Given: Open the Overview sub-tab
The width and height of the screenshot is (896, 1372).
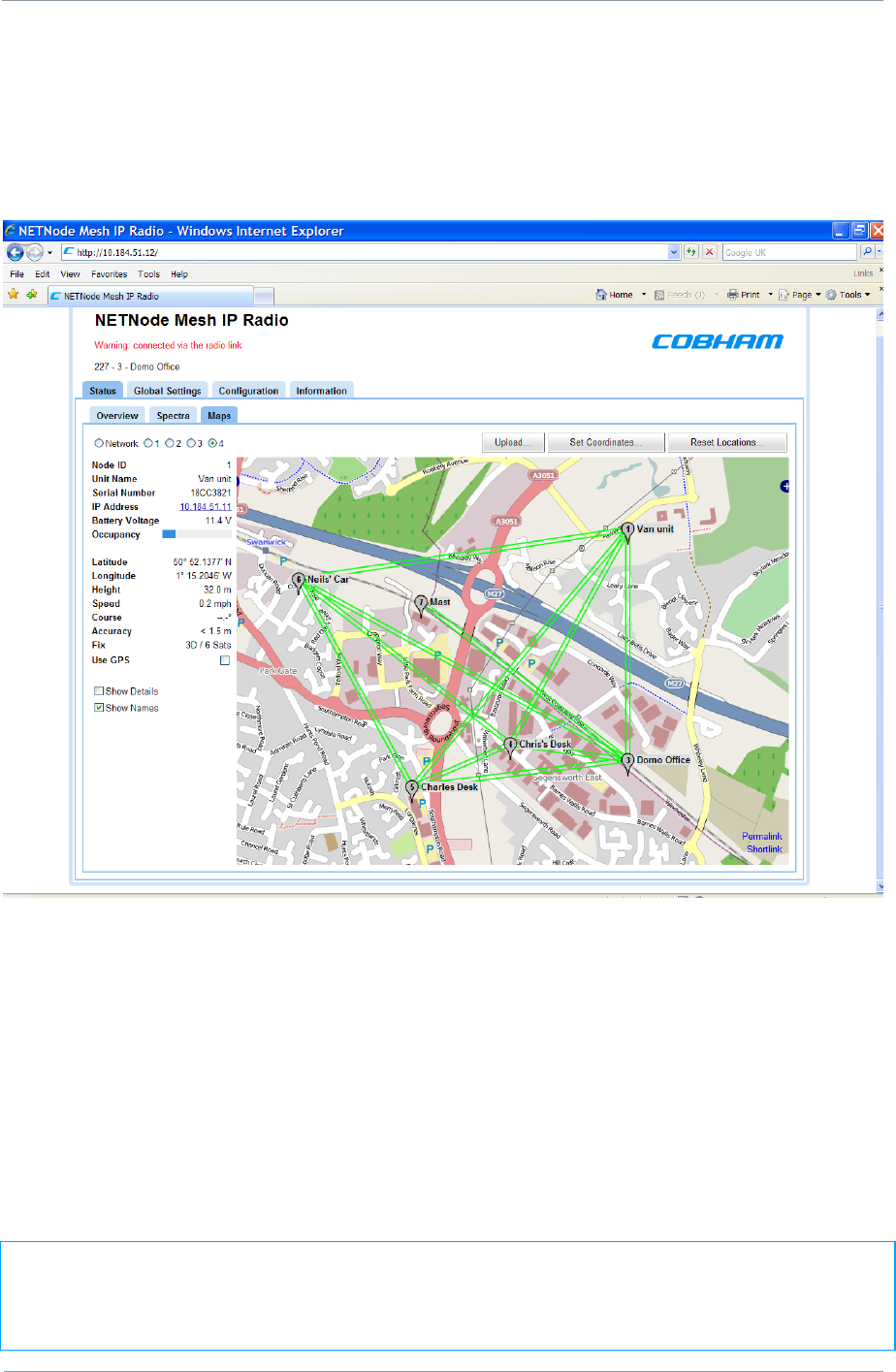Looking at the screenshot, I should (117, 415).
